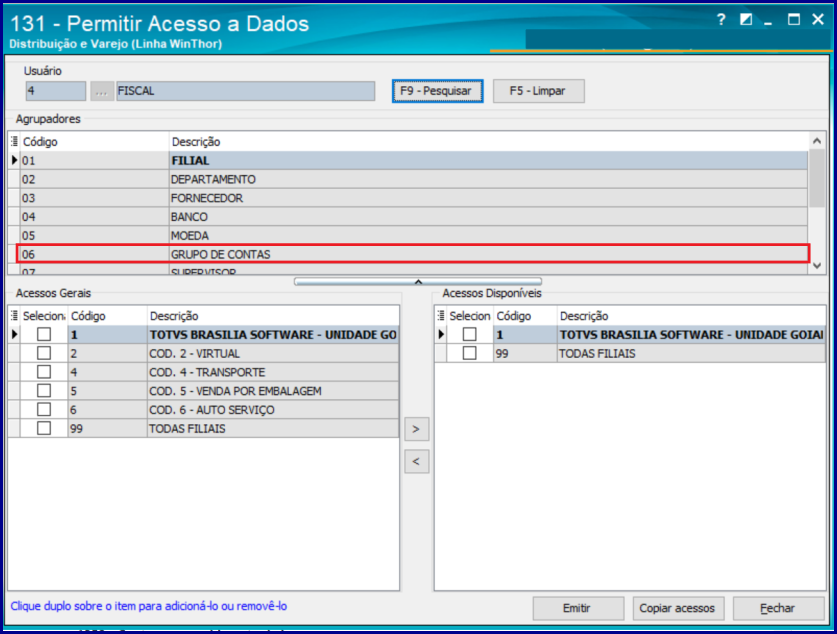Image resolution: width=837 pixels, height=634 pixels.
Task: Check the COD. 5 - VENDA POR EMBALAGEM checkbox
Action: tap(44, 391)
